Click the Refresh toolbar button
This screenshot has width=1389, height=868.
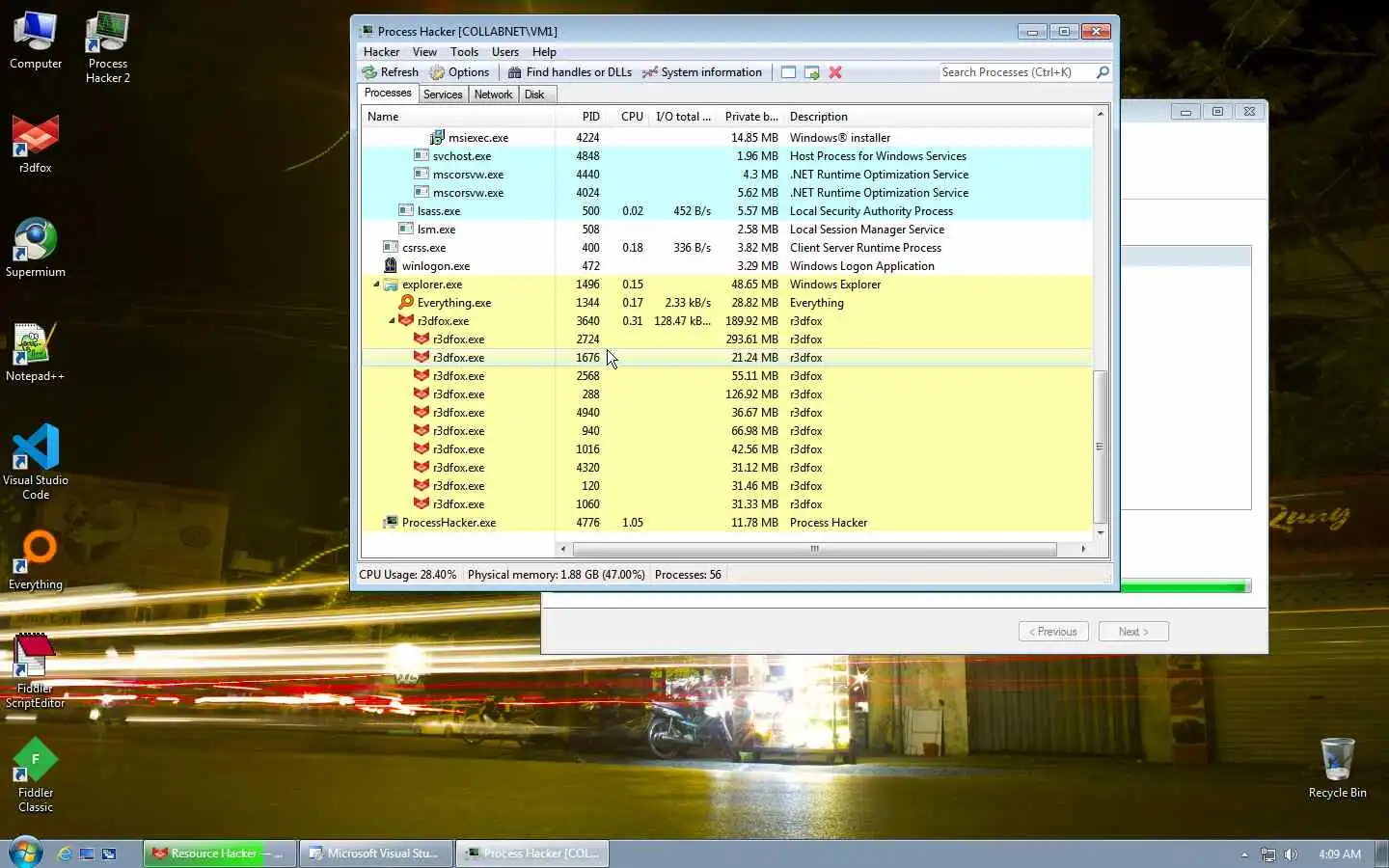point(391,72)
